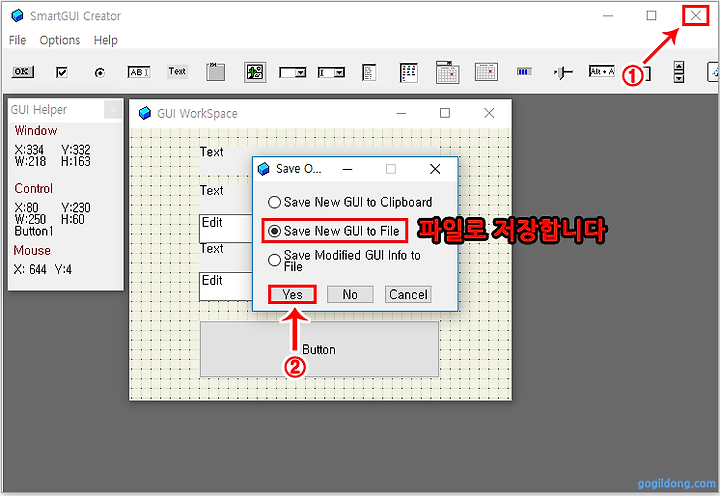Viewport: 720px width, 496px height.
Task: Click the Window heading in GUI Helper
Action: [36, 130]
